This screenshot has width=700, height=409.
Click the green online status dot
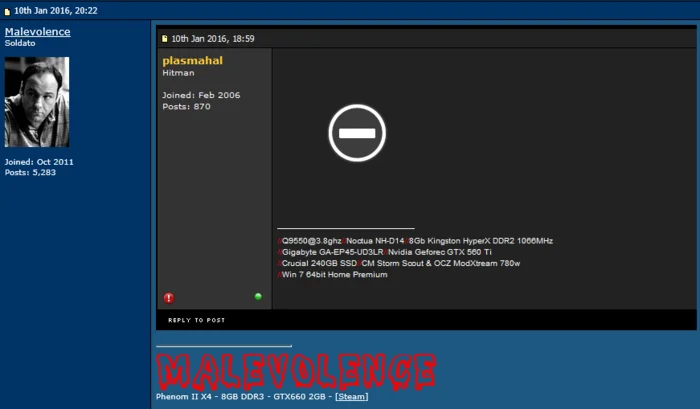258,296
